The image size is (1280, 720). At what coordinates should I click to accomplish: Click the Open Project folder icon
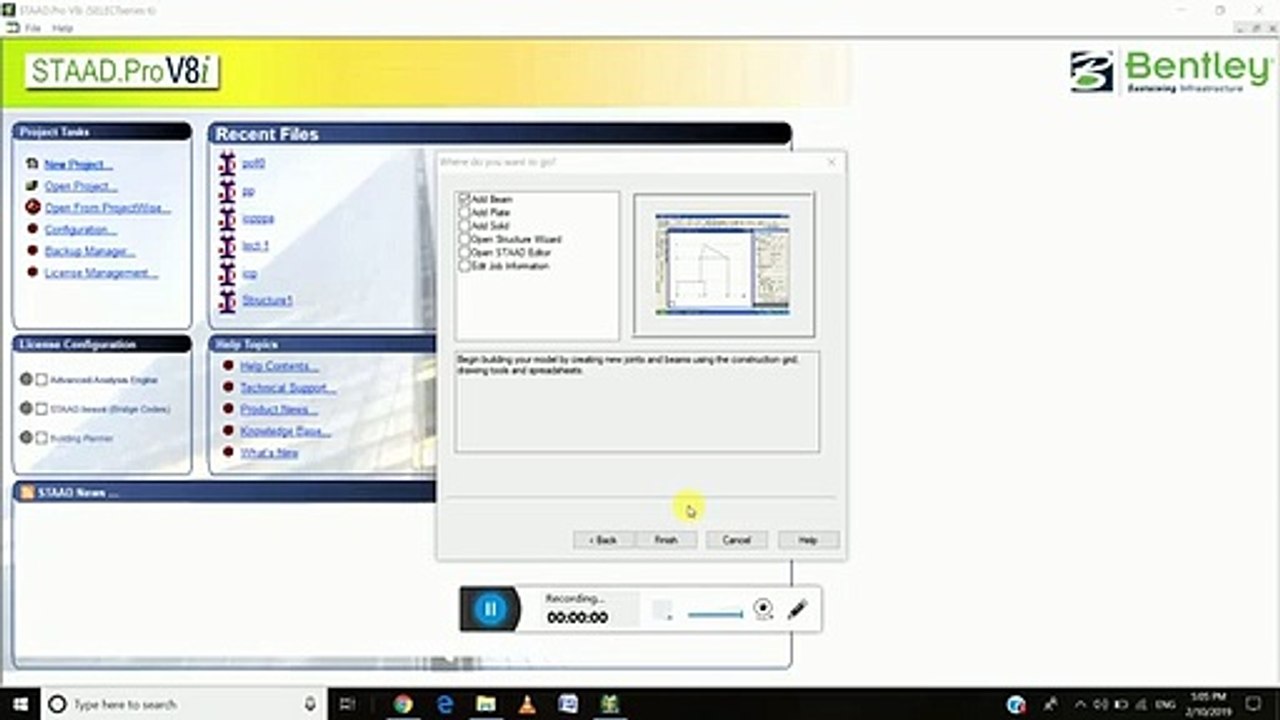(32, 186)
